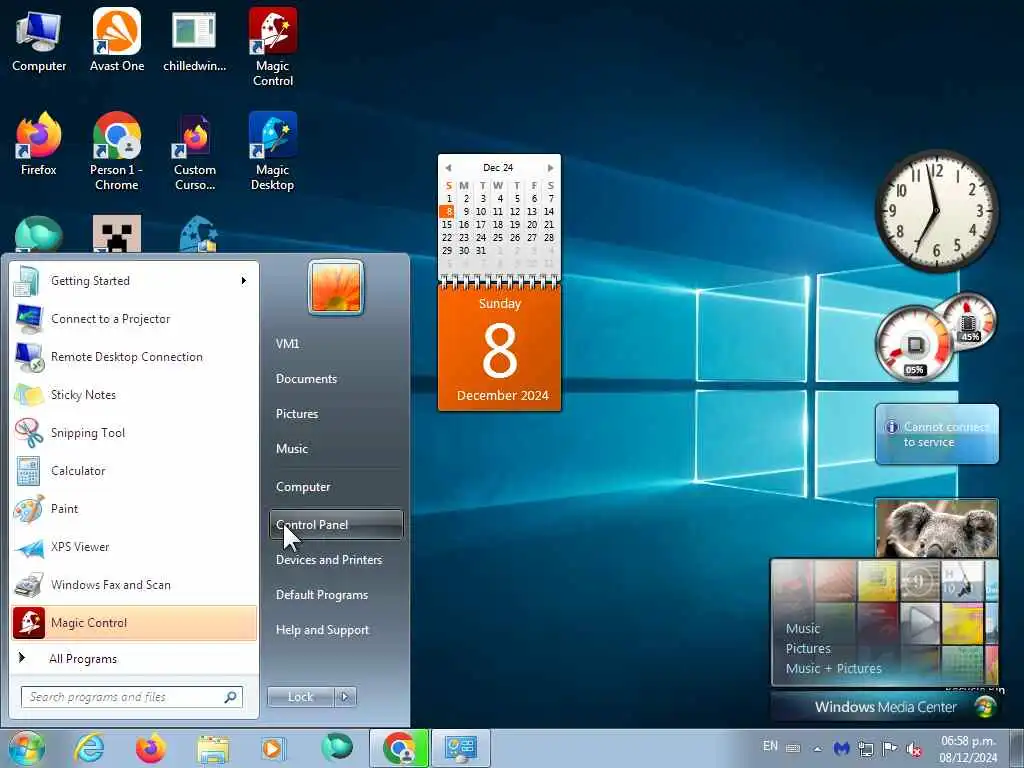The width and height of the screenshot is (1024, 768).
Task: Switch to Chrome in the taskbar
Action: 399,748
